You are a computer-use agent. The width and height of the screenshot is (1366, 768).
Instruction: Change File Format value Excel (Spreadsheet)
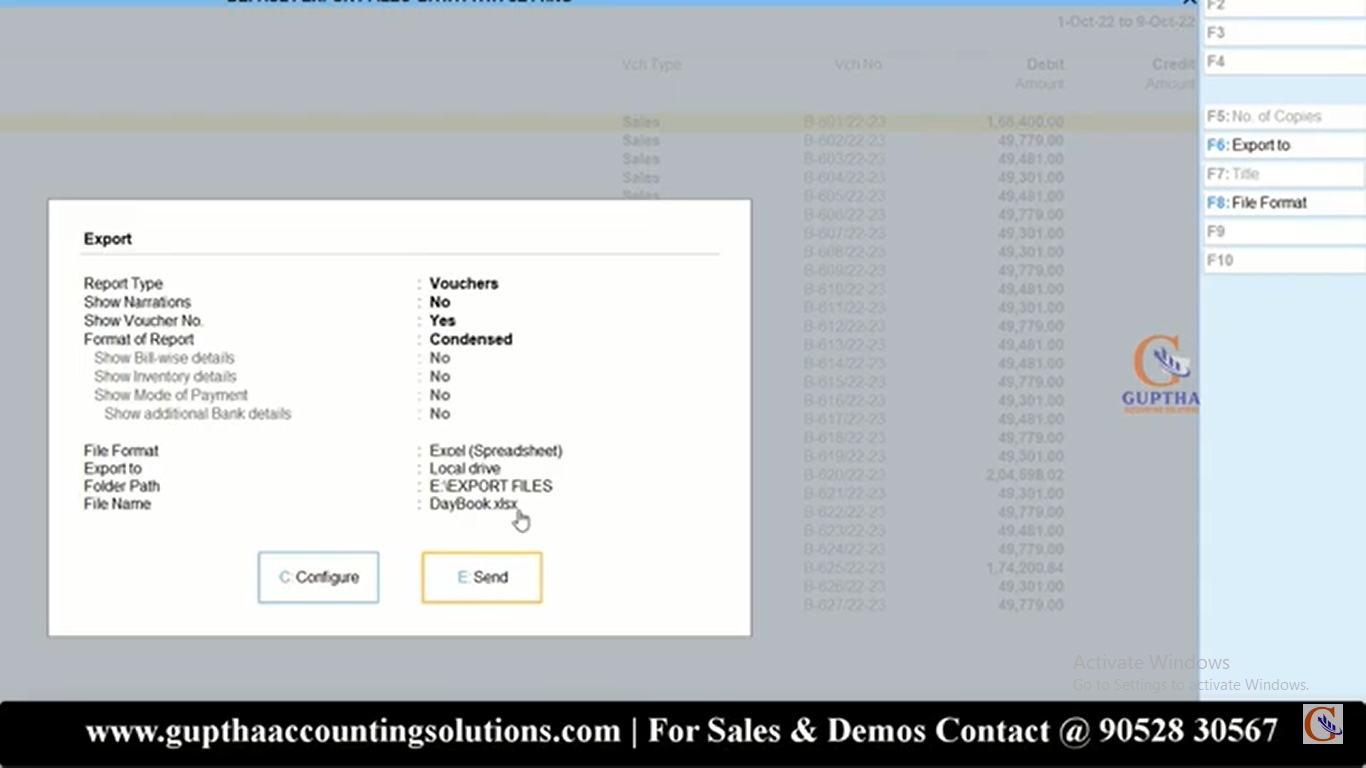click(496, 451)
